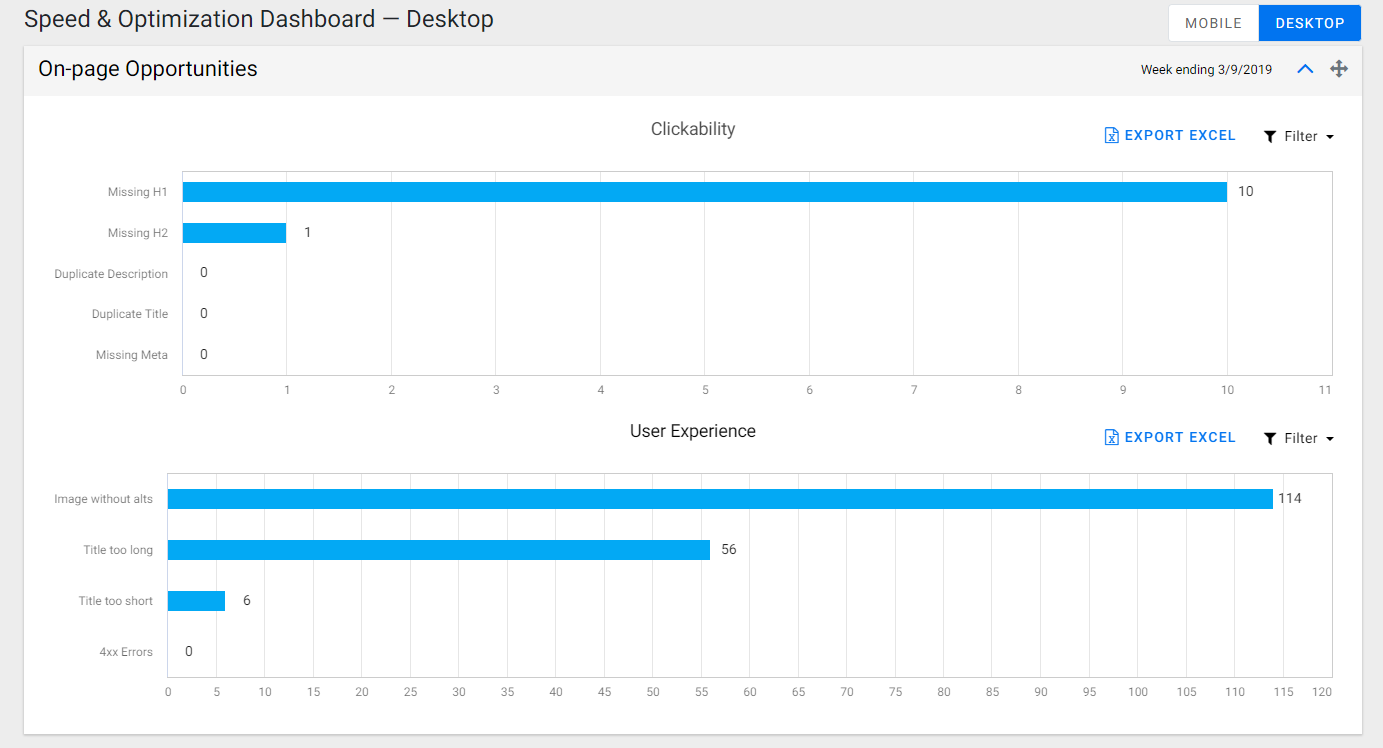Screen dimensions: 1383x748
Task: Click the 'Title too long' label
Action: pyautogui.click(x=118, y=550)
